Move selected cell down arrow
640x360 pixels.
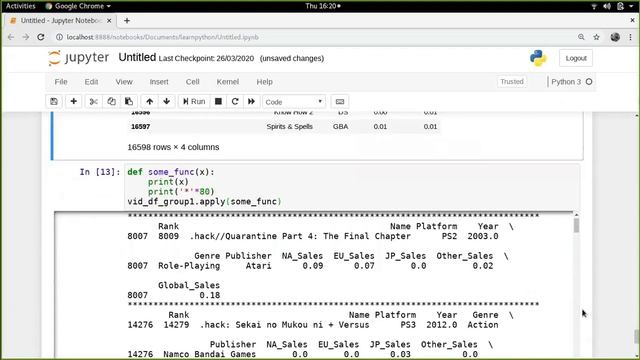[167, 102]
